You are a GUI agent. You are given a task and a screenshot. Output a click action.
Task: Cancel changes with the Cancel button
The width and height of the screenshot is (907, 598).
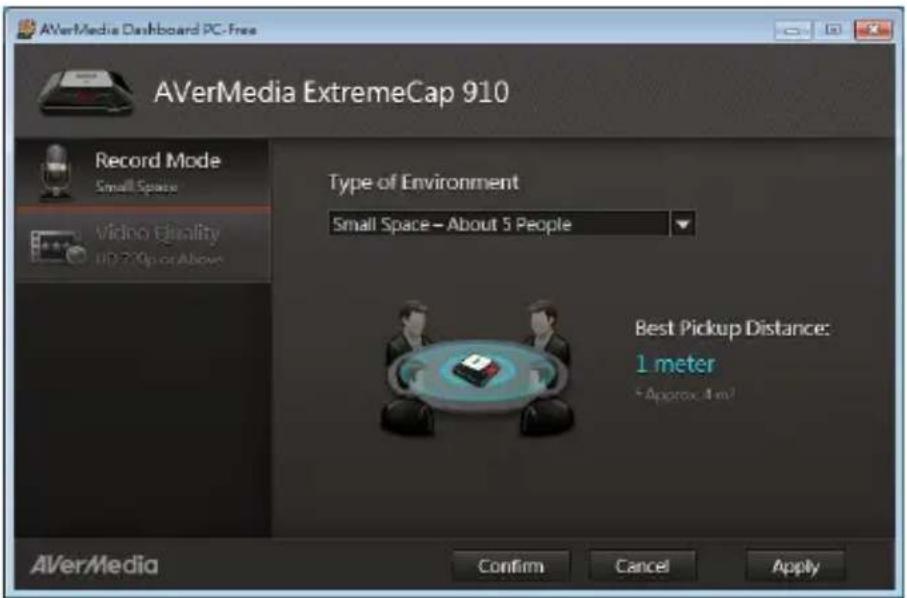click(x=642, y=566)
